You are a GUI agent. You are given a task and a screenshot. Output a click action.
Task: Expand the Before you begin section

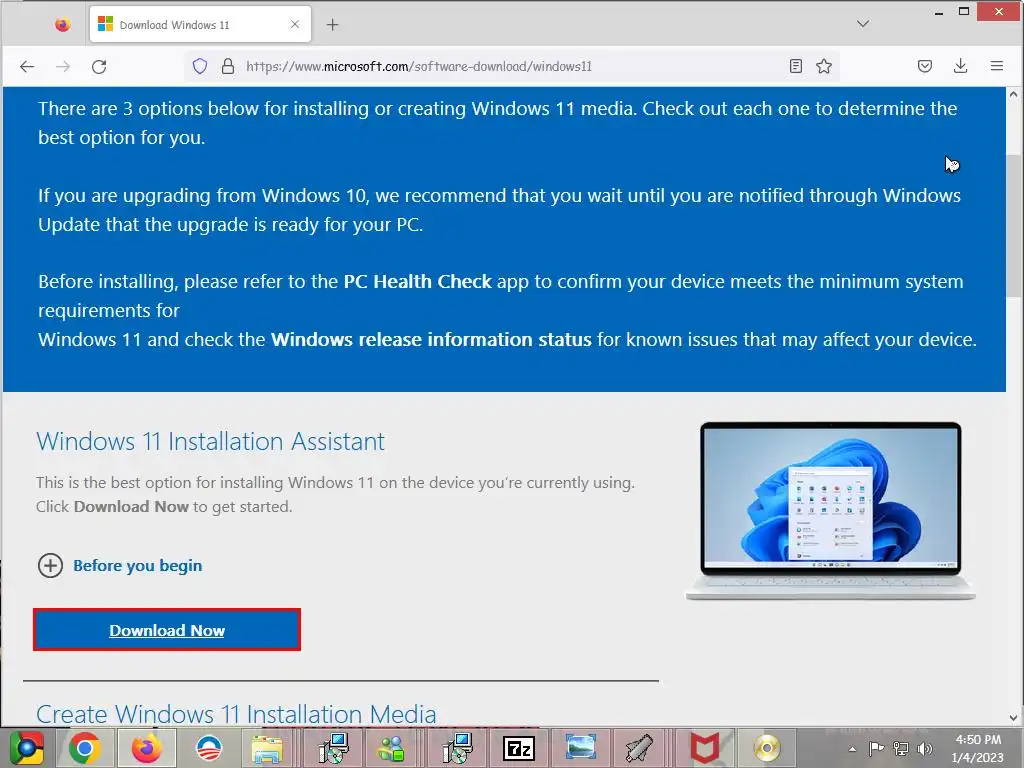click(120, 566)
